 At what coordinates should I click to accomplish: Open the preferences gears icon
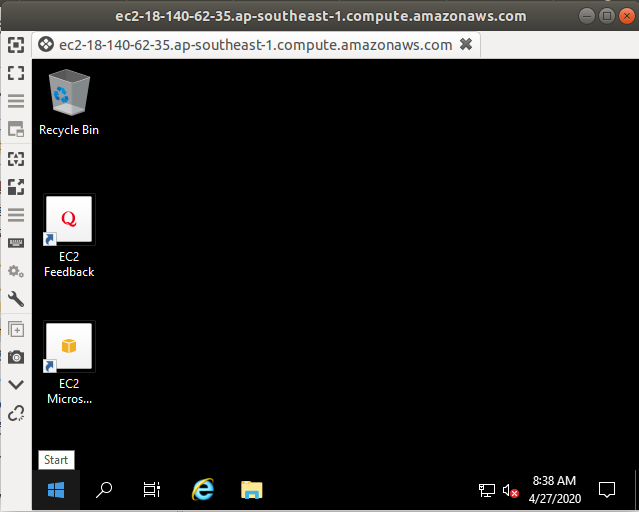16,271
